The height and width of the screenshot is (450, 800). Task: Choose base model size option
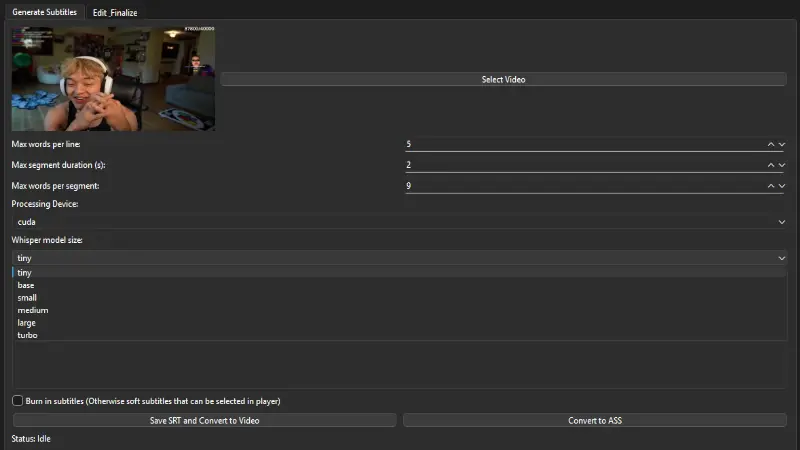(x=399, y=285)
